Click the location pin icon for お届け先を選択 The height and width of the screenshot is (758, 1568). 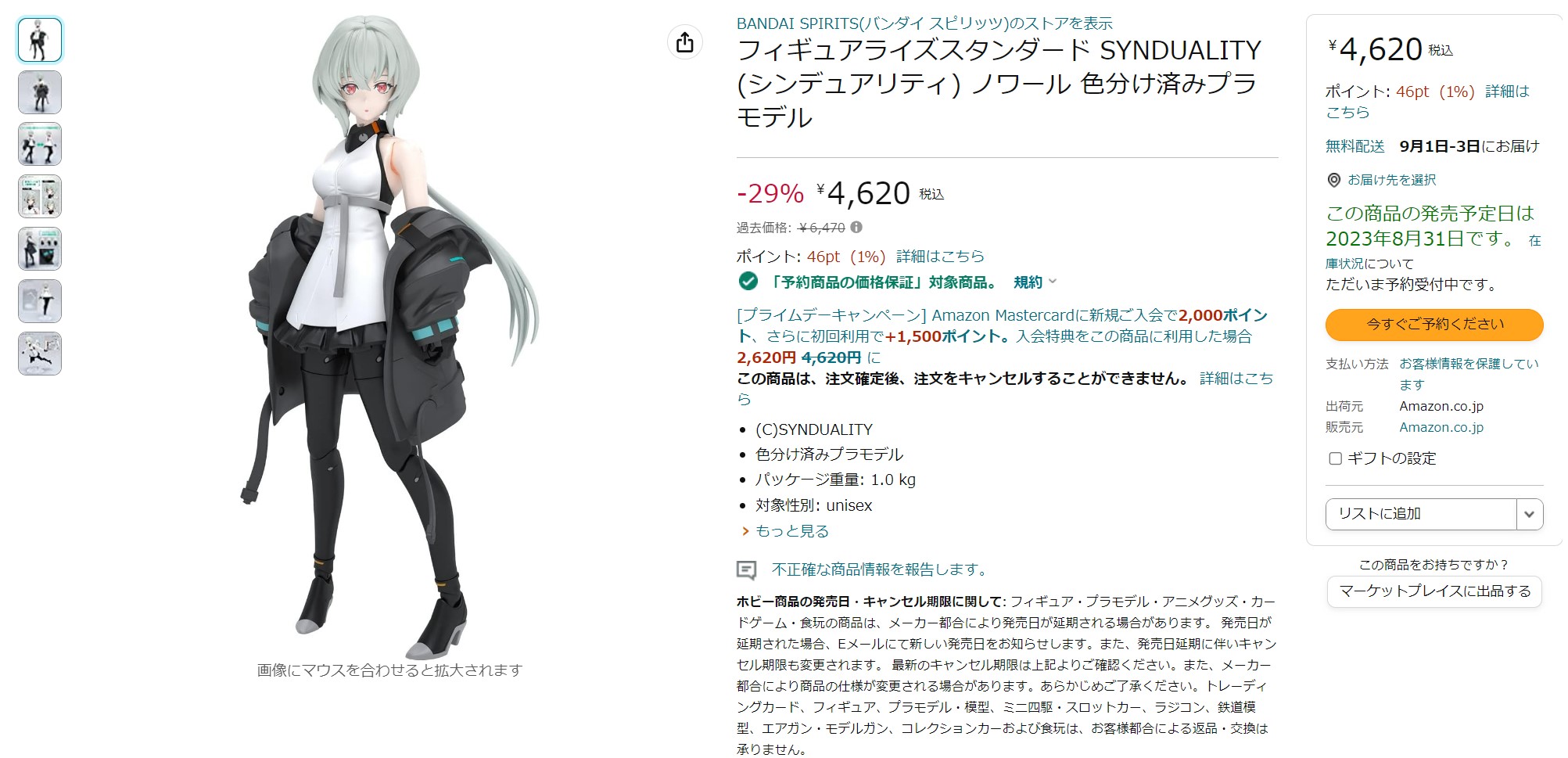click(1334, 180)
